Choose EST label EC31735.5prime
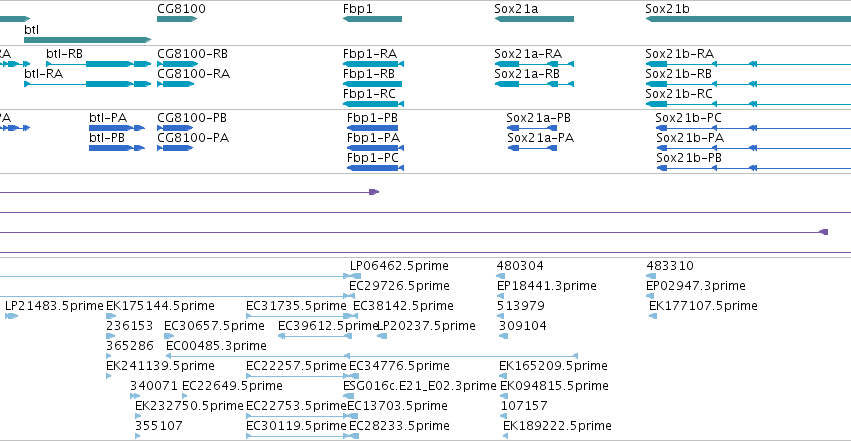Screen dimensions: 851x441 tap(296, 306)
